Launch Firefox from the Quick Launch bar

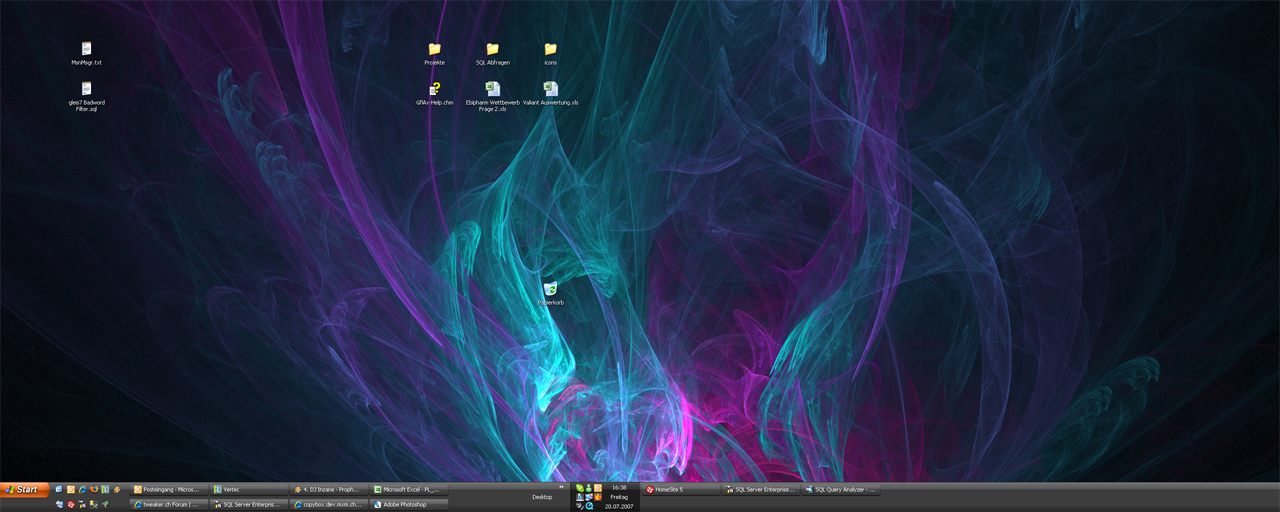(94, 489)
